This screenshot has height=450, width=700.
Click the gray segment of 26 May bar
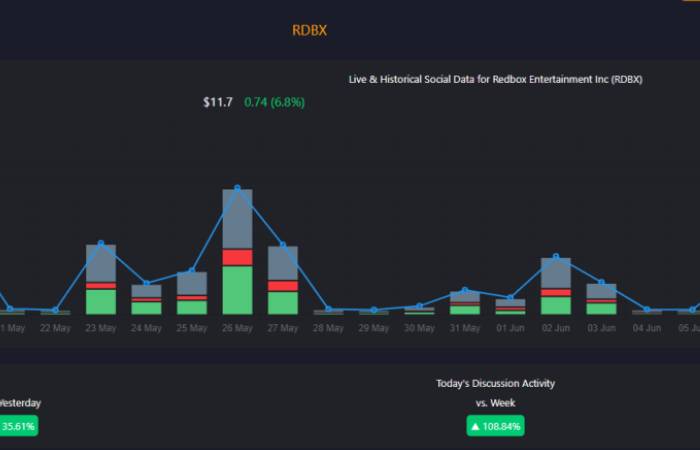coord(238,219)
